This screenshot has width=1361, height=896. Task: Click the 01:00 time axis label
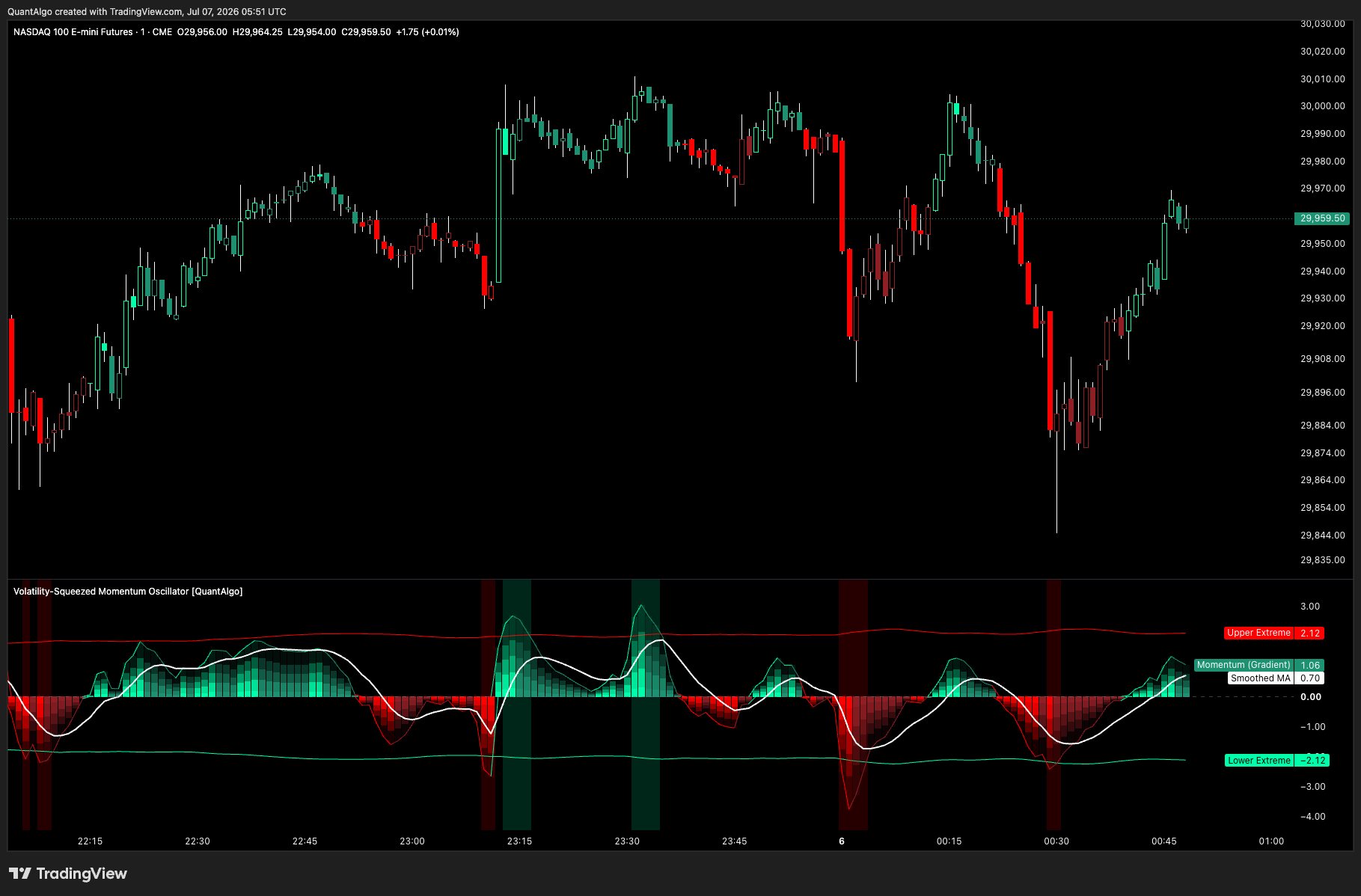[x=1271, y=841]
